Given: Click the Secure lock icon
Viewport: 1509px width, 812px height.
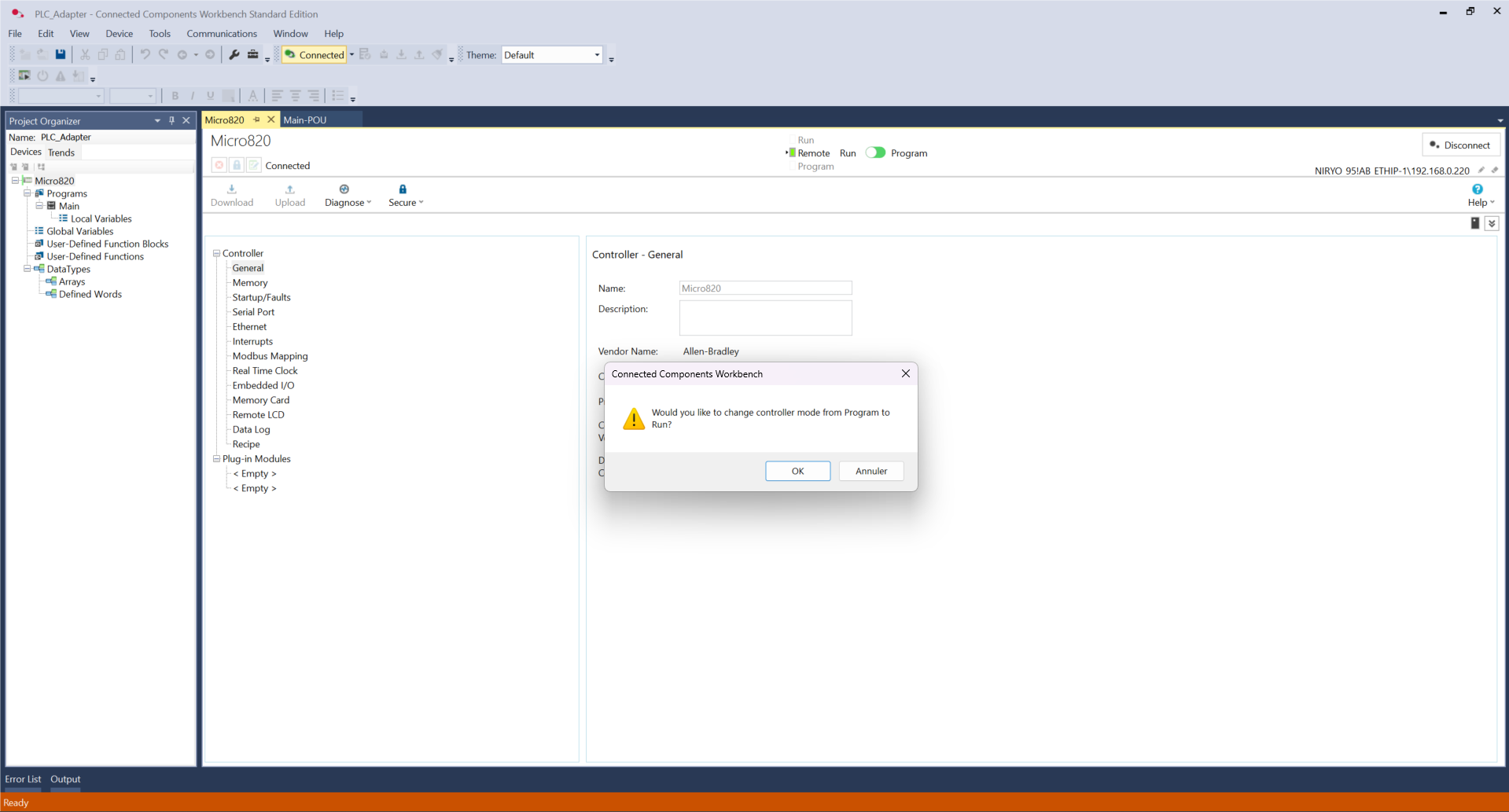Looking at the screenshot, I should pos(403,189).
